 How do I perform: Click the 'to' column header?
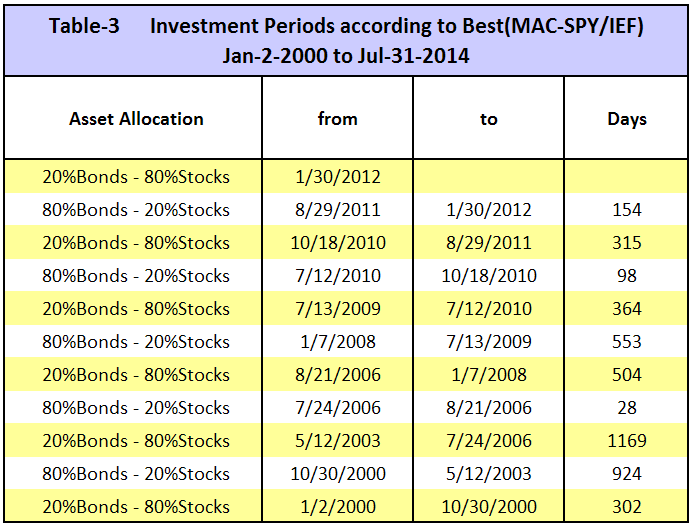489,119
